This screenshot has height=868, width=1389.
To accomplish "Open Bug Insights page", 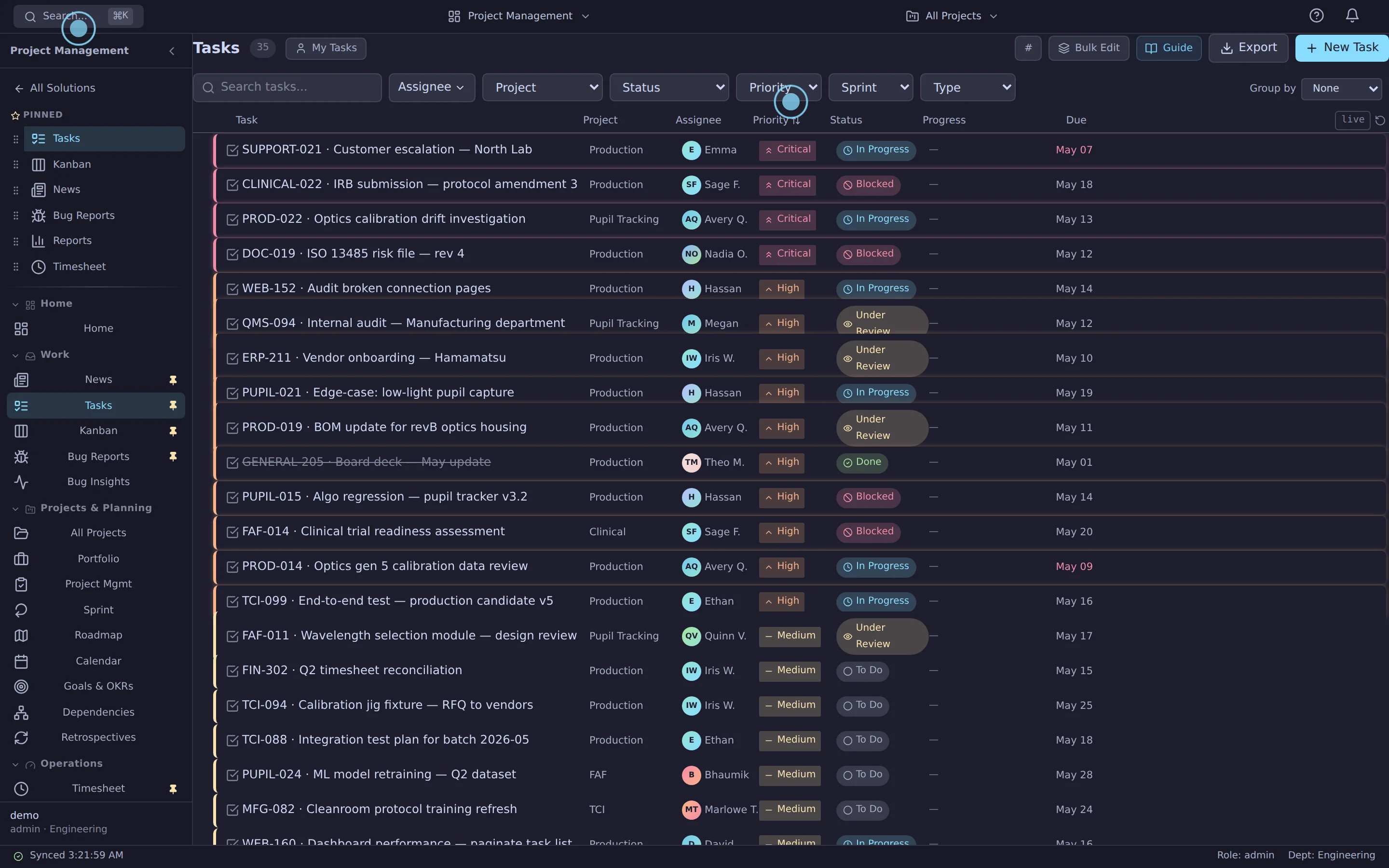I will click(x=96, y=482).
